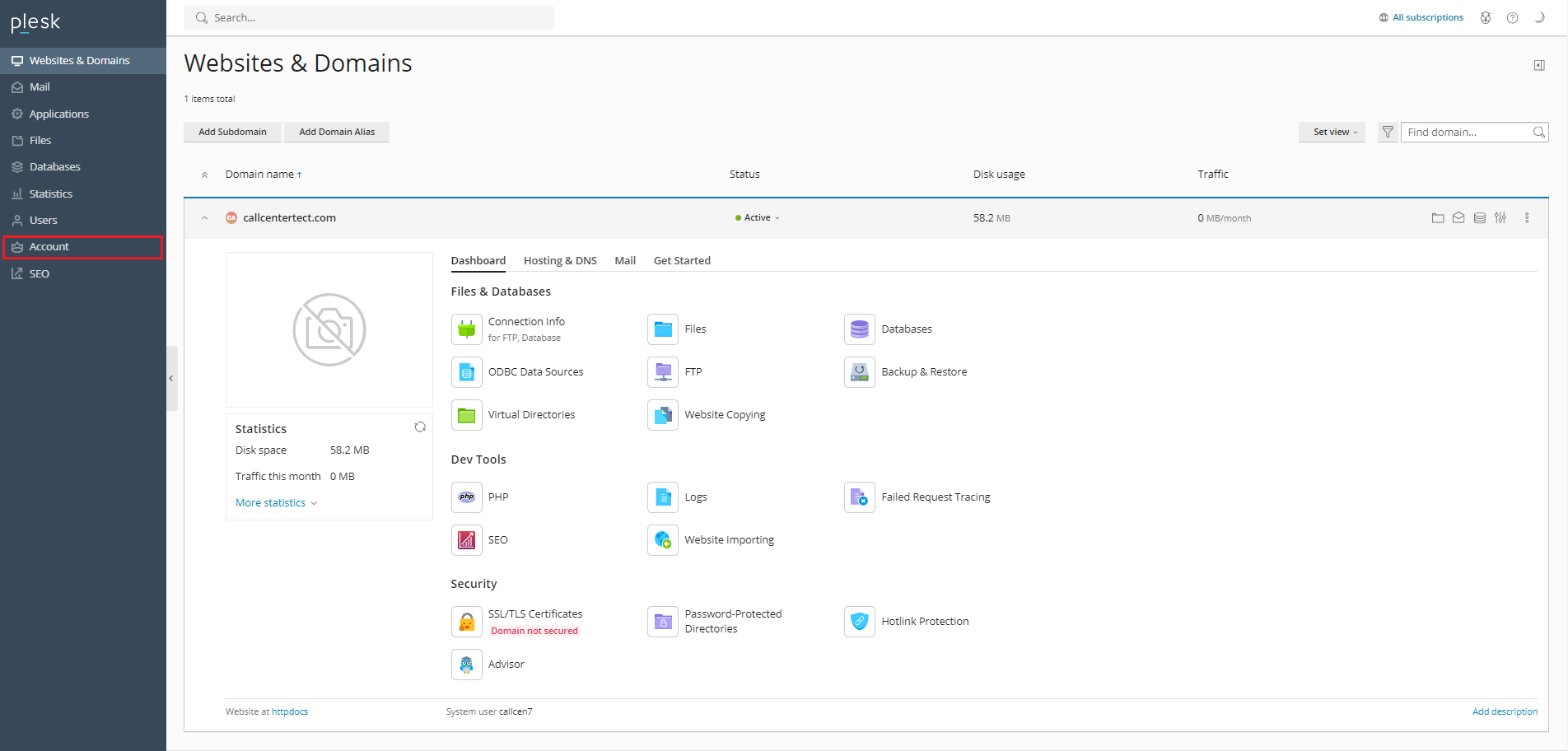
Task: Click the domain filter funnel icon
Action: [x=1388, y=132]
